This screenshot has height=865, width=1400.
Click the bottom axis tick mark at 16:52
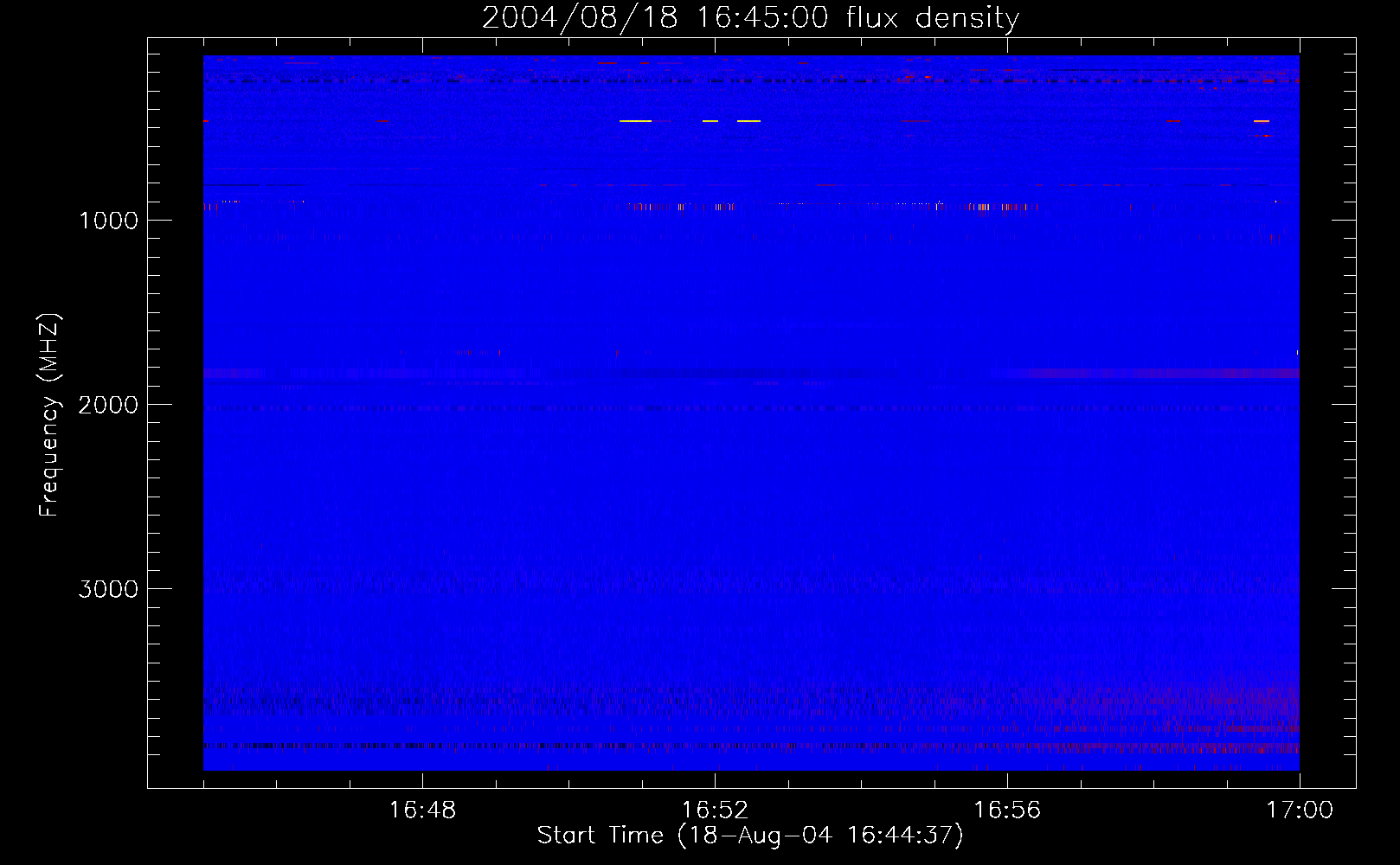tap(715, 779)
